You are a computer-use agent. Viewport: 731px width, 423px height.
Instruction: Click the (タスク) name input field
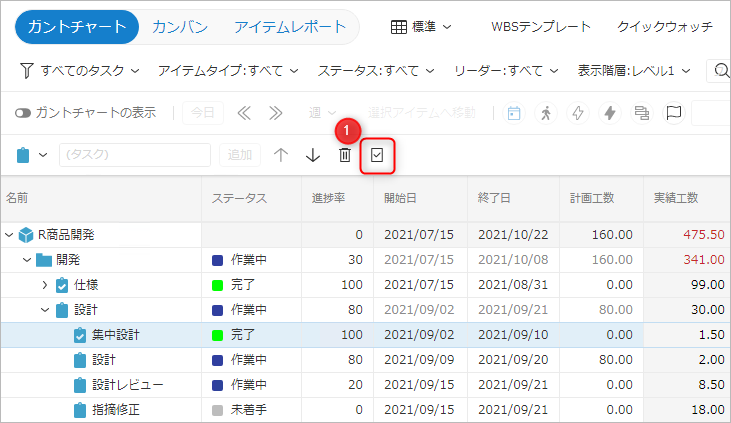pos(134,155)
